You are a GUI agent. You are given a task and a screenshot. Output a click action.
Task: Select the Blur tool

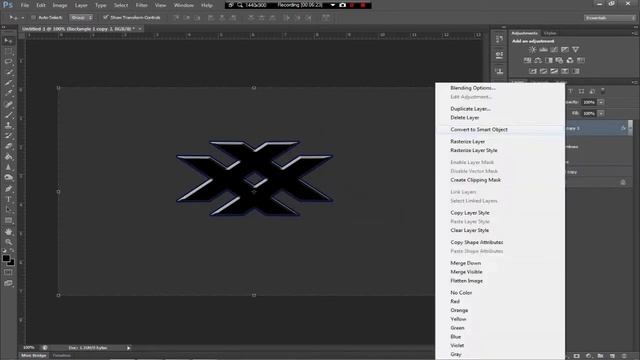click(8, 167)
